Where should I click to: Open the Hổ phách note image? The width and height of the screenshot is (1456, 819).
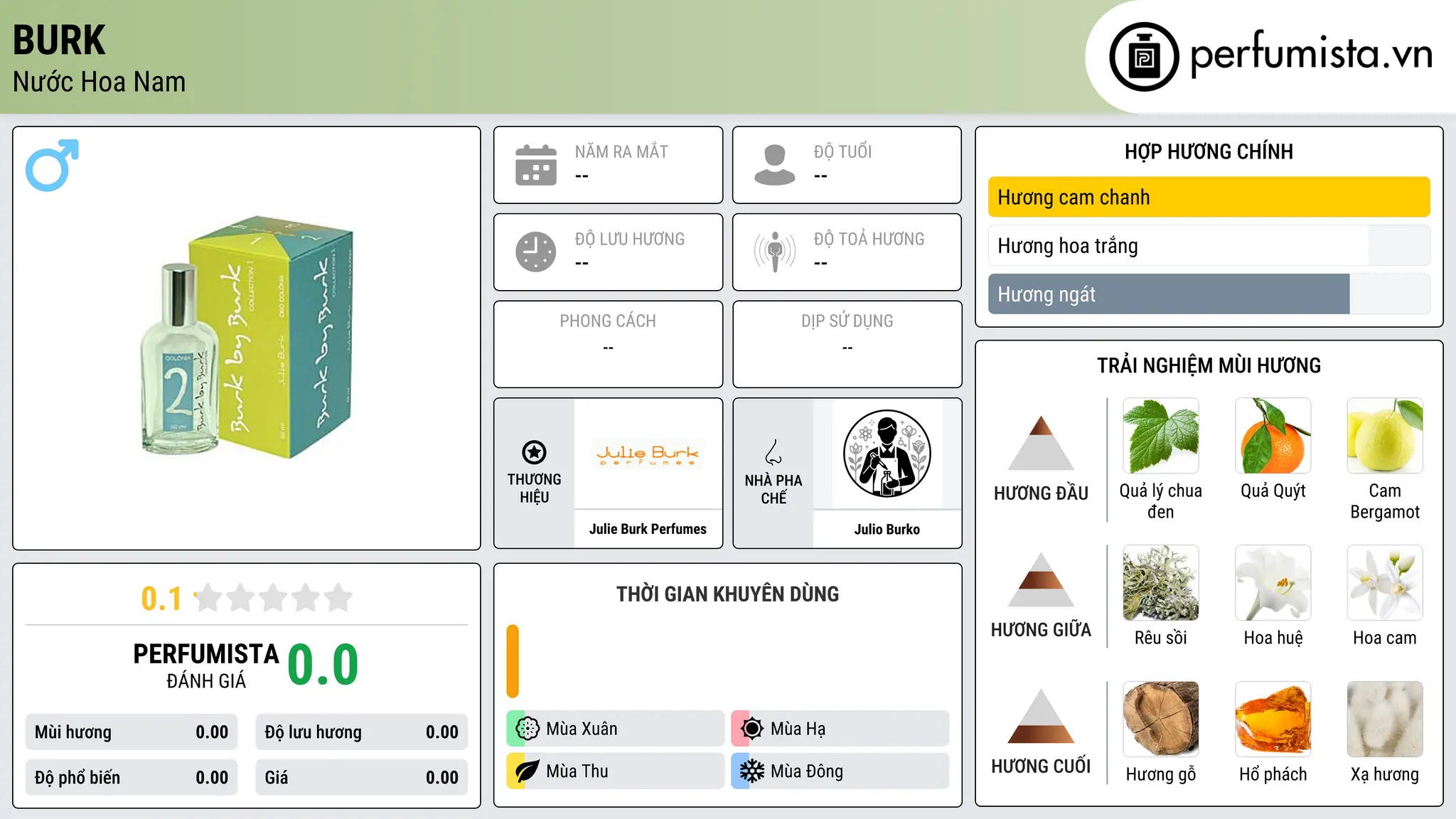click(x=1273, y=719)
